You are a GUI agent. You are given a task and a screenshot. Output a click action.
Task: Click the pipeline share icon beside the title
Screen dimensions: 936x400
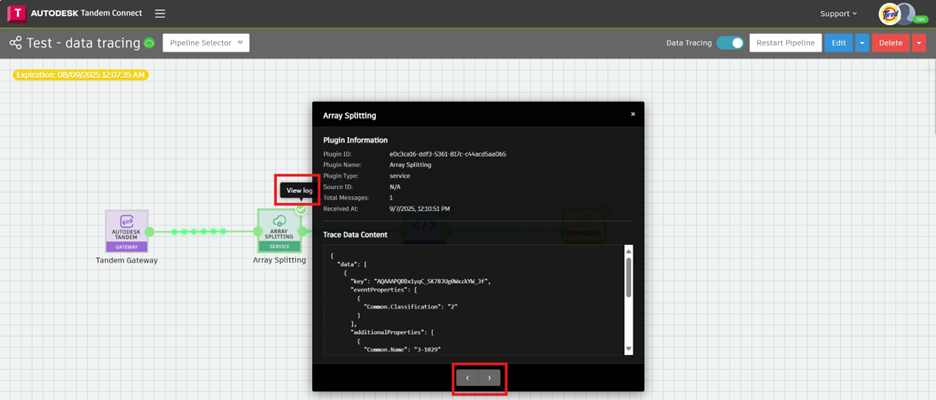(x=16, y=43)
